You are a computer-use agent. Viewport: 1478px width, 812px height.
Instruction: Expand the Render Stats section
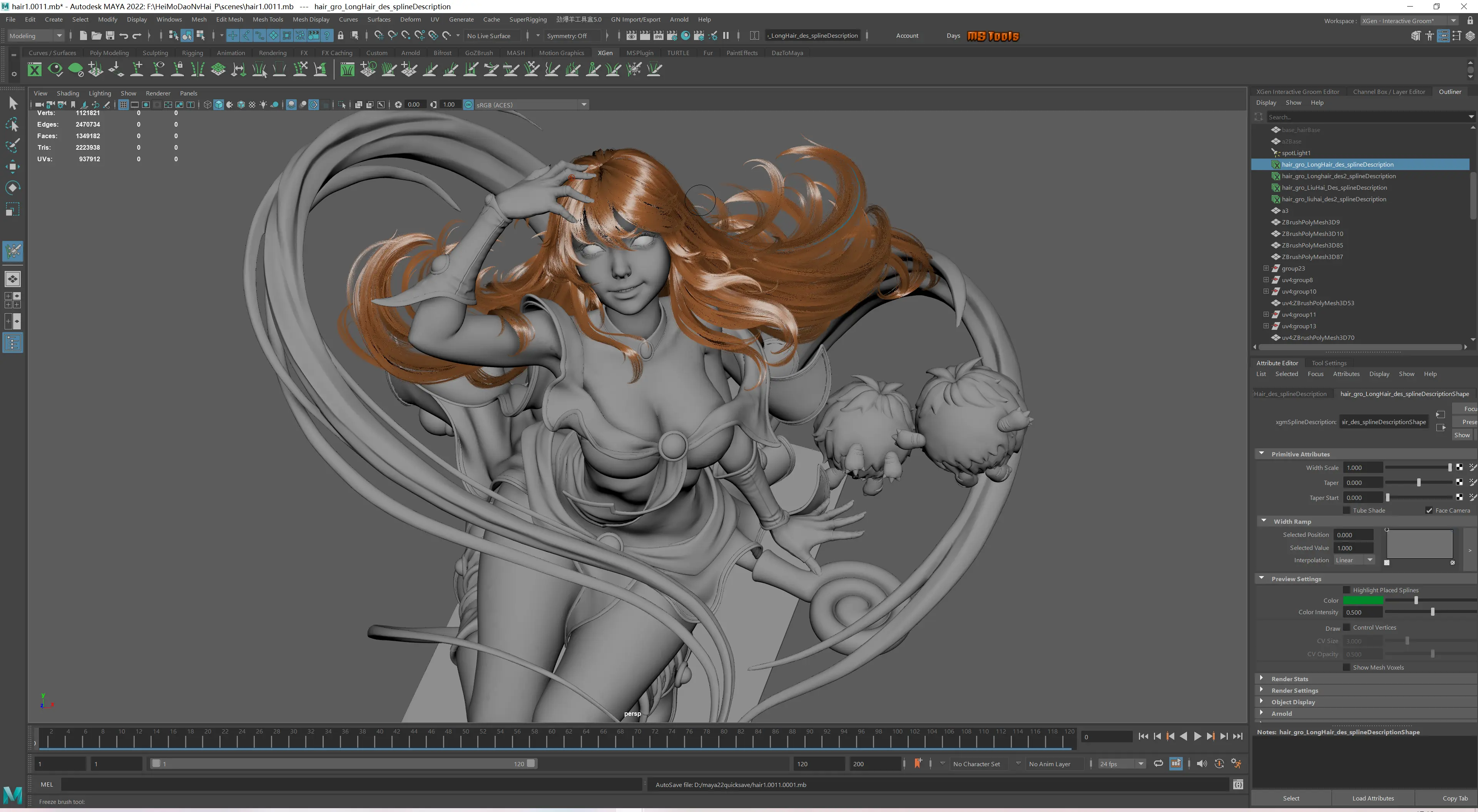tap(1261, 678)
